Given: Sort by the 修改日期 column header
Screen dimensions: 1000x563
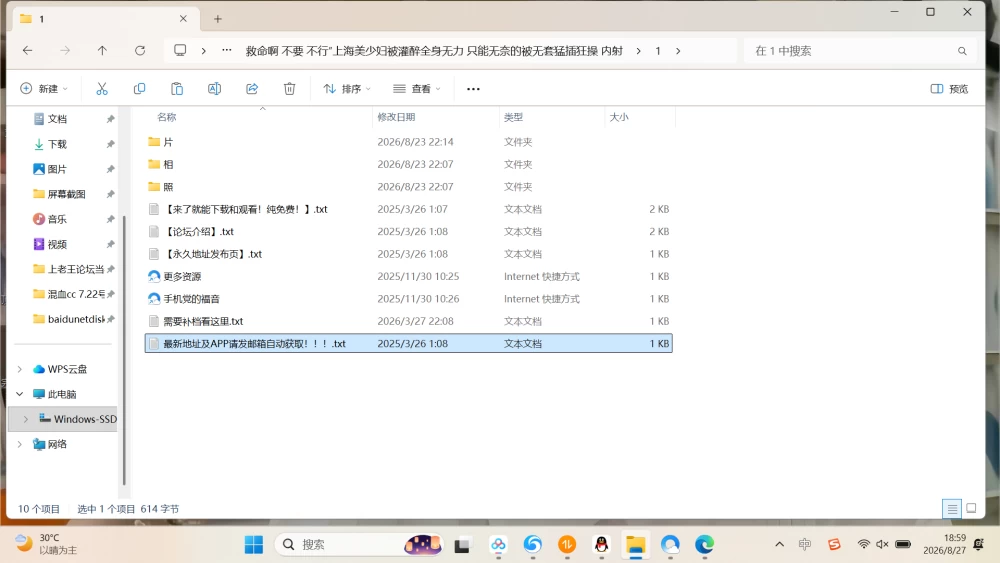Looking at the screenshot, I should tap(396, 117).
